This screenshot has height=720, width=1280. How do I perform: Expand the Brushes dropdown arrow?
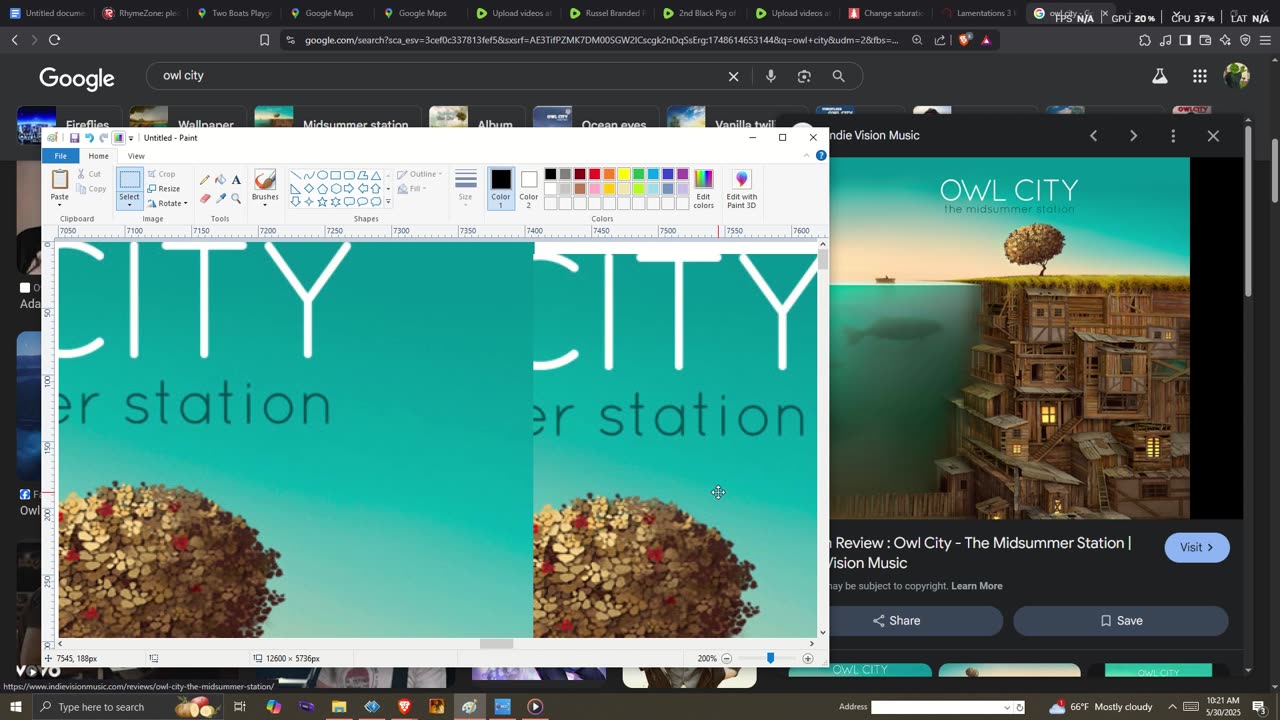(265, 206)
